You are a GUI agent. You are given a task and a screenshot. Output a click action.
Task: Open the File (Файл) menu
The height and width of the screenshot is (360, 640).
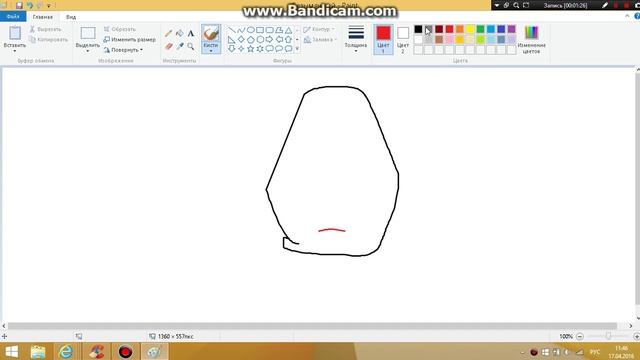click(13, 17)
